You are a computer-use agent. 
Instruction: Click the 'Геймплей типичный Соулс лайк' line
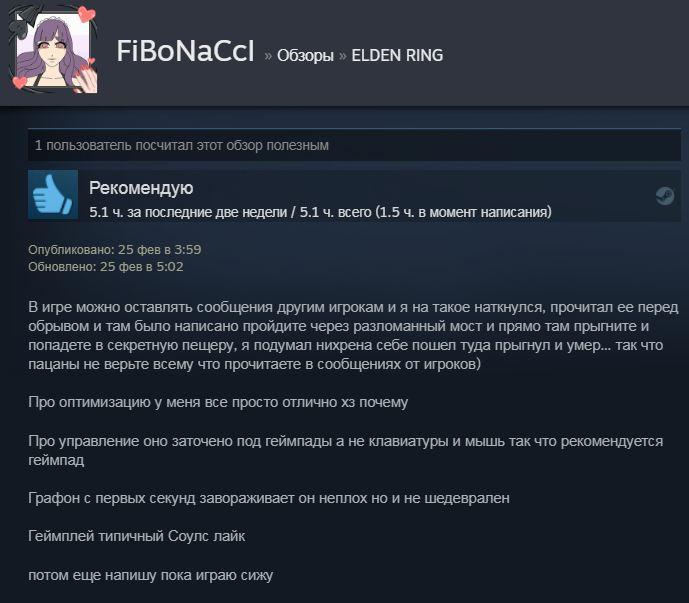coord(137,536)
